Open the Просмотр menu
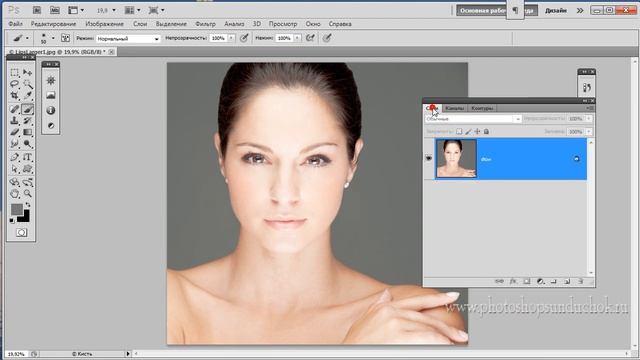The height and width of the screenshot is (360, 640). 283,24
